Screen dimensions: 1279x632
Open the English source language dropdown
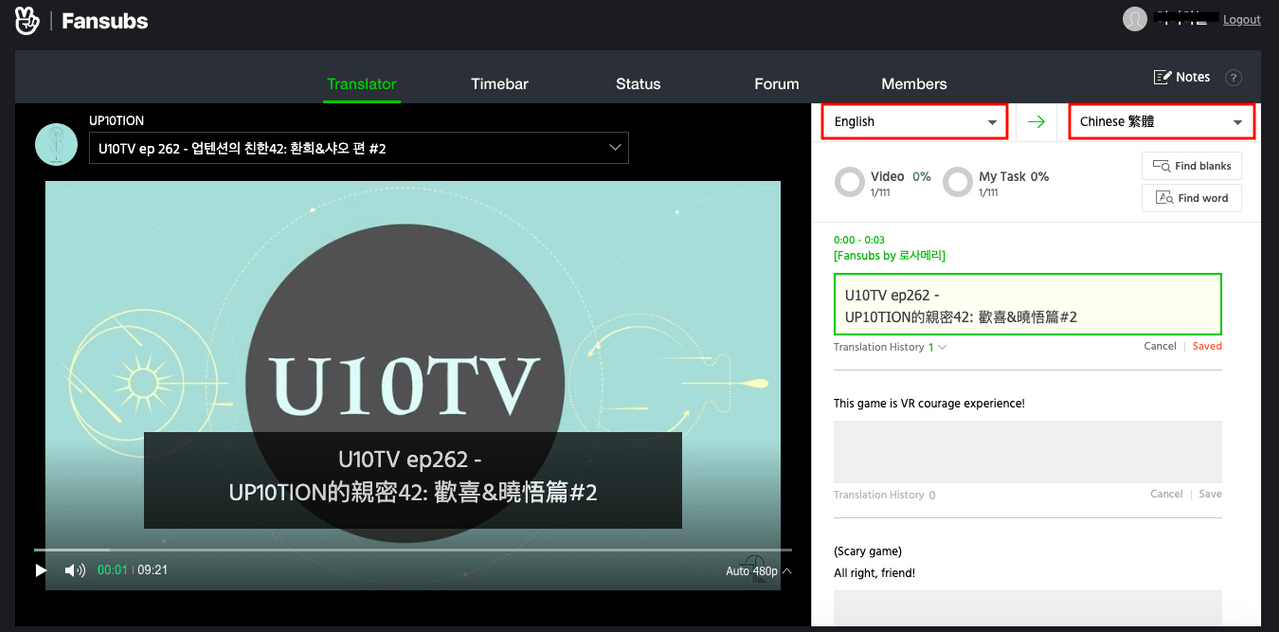[914, 121]
